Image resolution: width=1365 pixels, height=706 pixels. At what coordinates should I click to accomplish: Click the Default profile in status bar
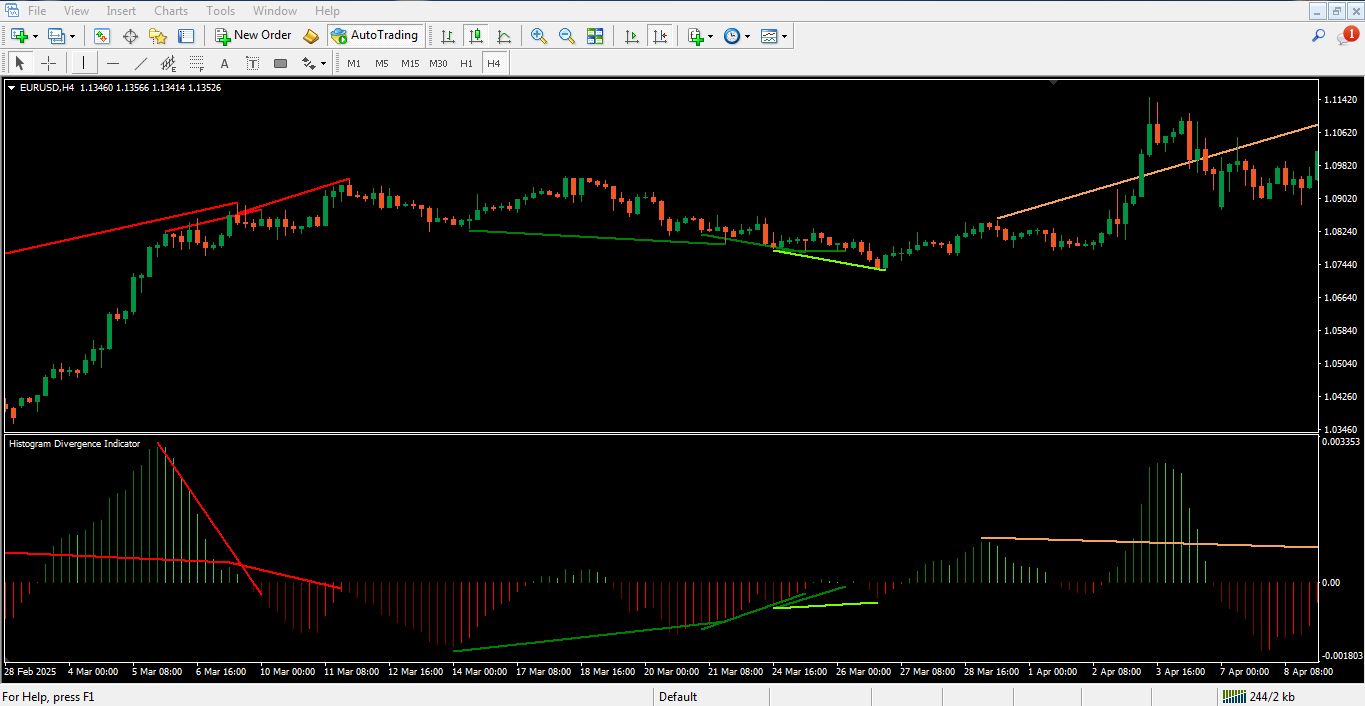click(x=678, y=696)
